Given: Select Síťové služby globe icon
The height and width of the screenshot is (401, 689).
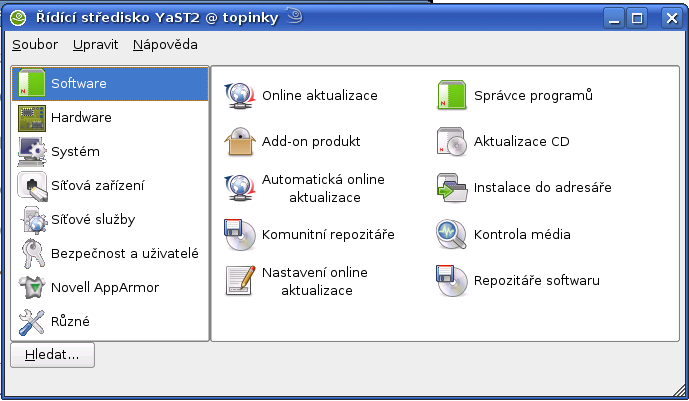Looking at the screenshot, I should [x=33, y=220].
